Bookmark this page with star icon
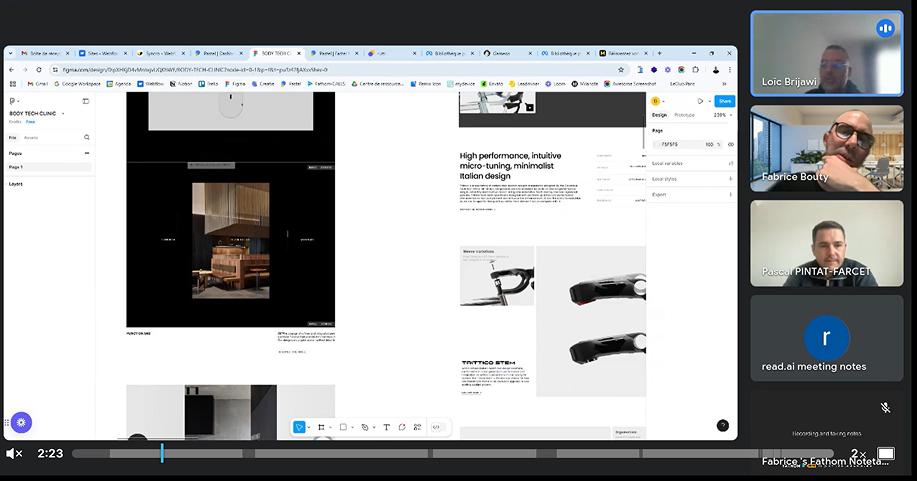The height and width of the screenshot is (481, 917). pos(621,70)
